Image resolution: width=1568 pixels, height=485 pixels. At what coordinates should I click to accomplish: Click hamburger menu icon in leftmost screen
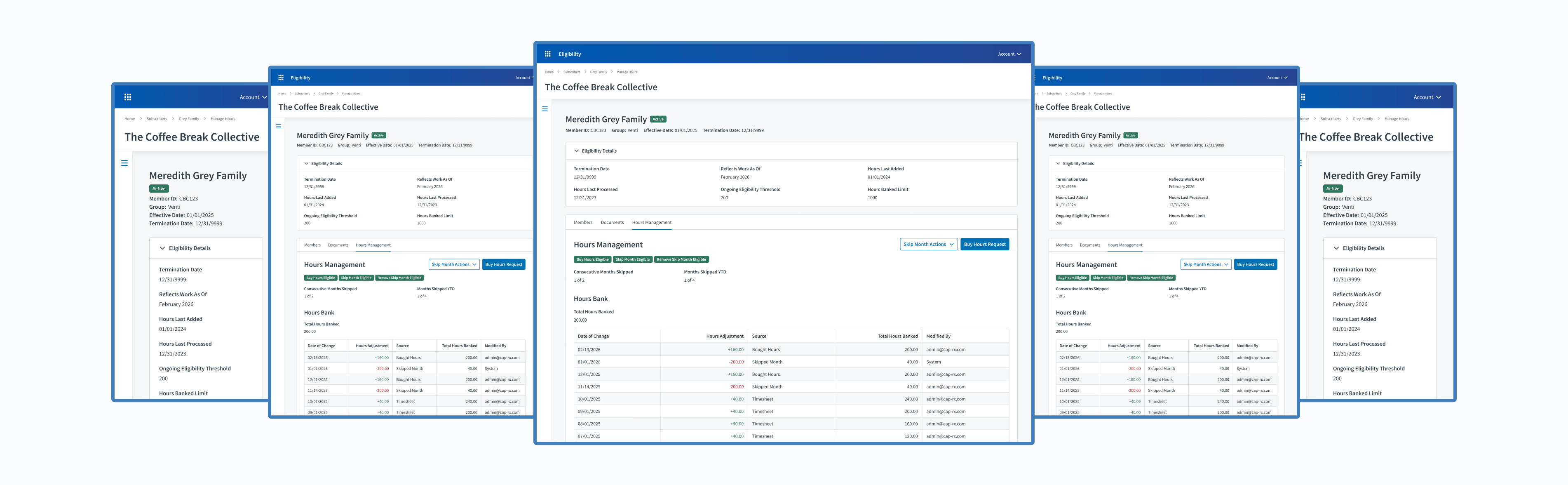pyautogui.click(x=124, y=163)
